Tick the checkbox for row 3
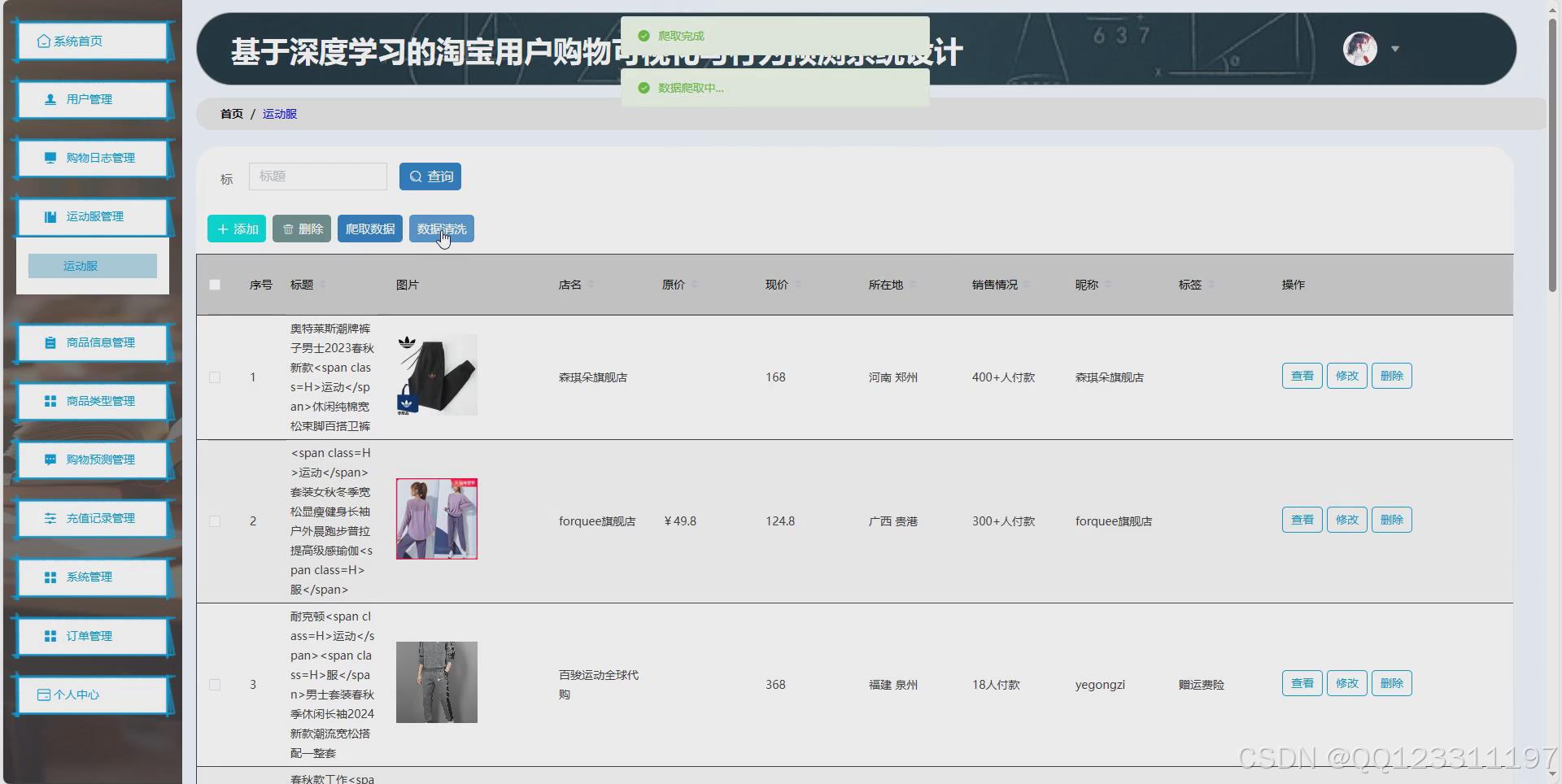The image size is (1562, 784). [x=215, y=685]
